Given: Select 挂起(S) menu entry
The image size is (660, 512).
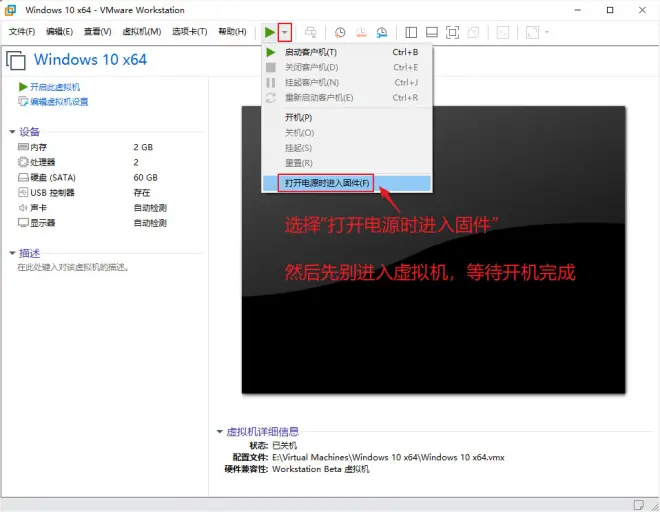Looking at the screenshot, I should [347, 148].
